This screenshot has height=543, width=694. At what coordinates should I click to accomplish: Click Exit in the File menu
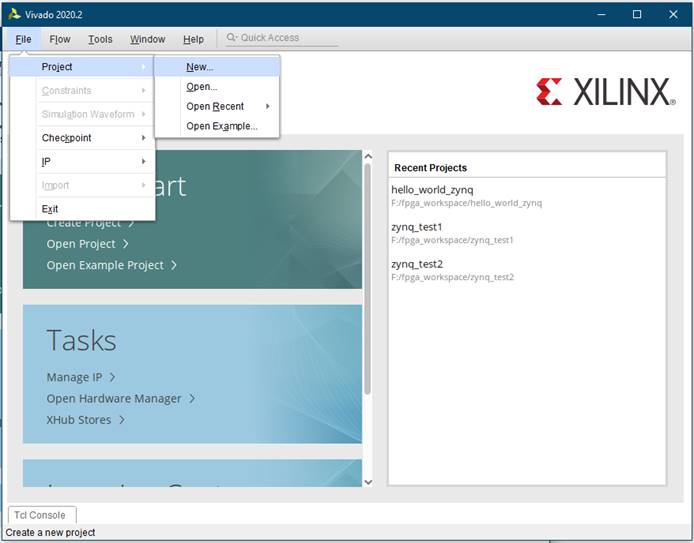tap(50, 209)
